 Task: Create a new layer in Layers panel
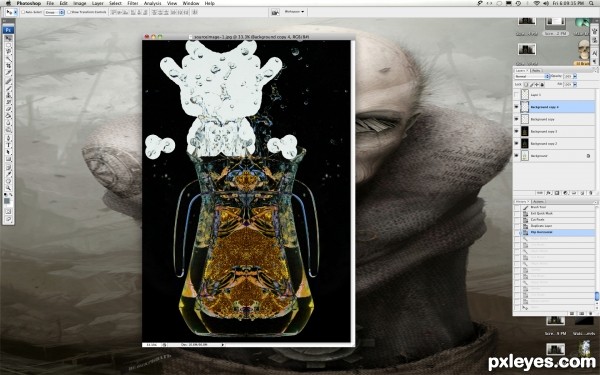point(582,193)
